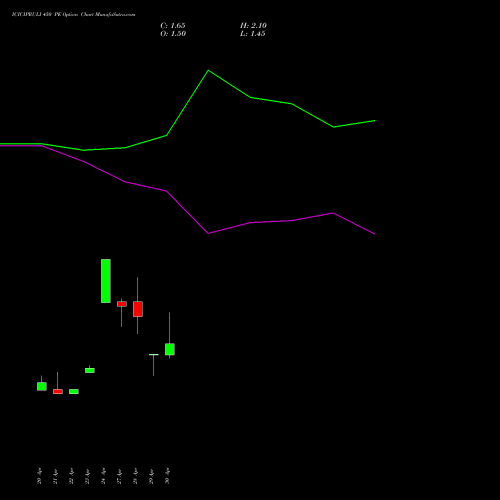The image size is (500, 500).
Task: Click the high value H: 2.10
Action: [x=253, y=26]
